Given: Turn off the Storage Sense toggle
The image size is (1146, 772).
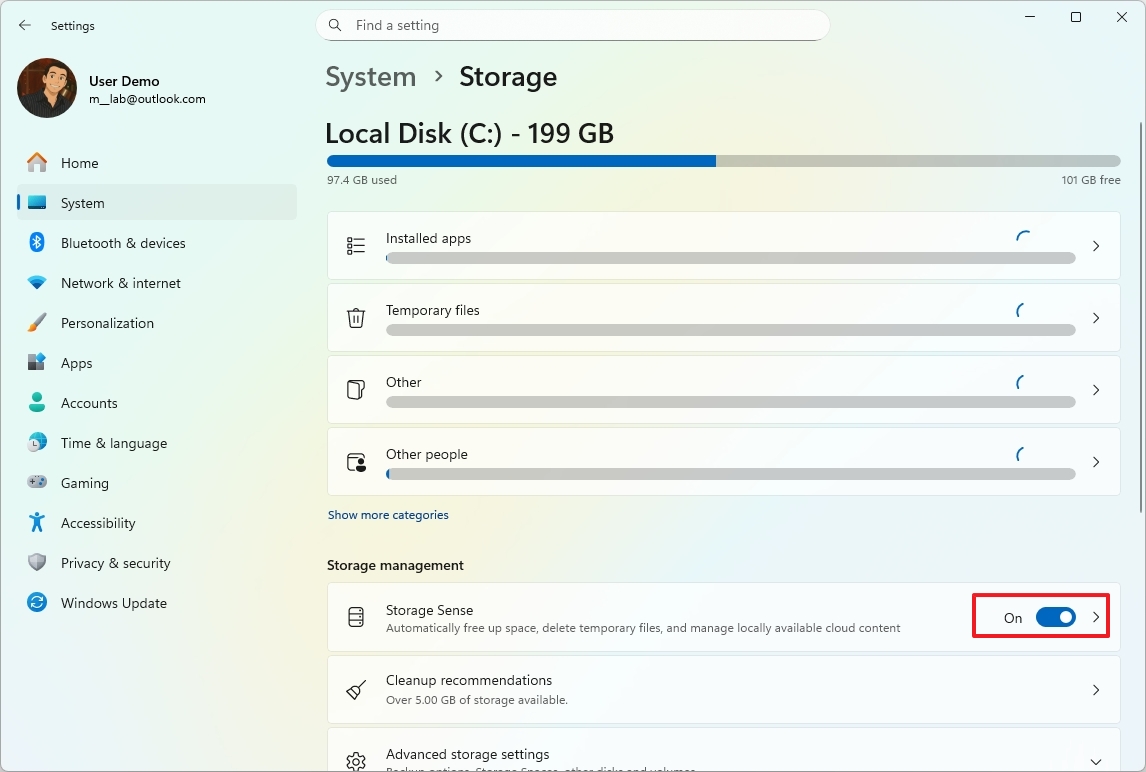Looking at the screenshot, I should (1055, 618).
